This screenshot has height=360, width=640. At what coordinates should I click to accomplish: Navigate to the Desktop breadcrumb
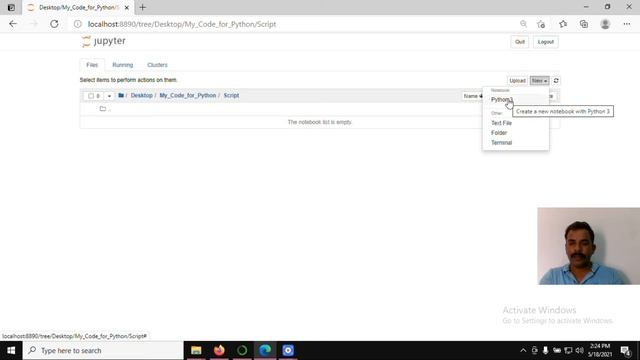pyautogui.click(x=142, y=96)
